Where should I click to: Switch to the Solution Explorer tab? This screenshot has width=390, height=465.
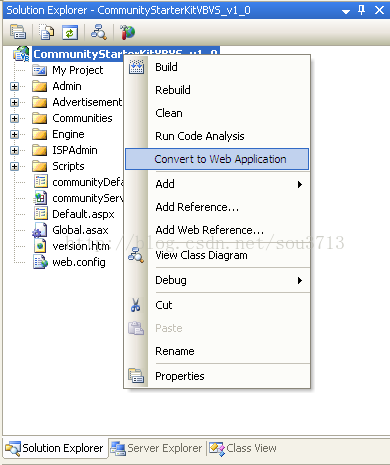coord(55,448)
